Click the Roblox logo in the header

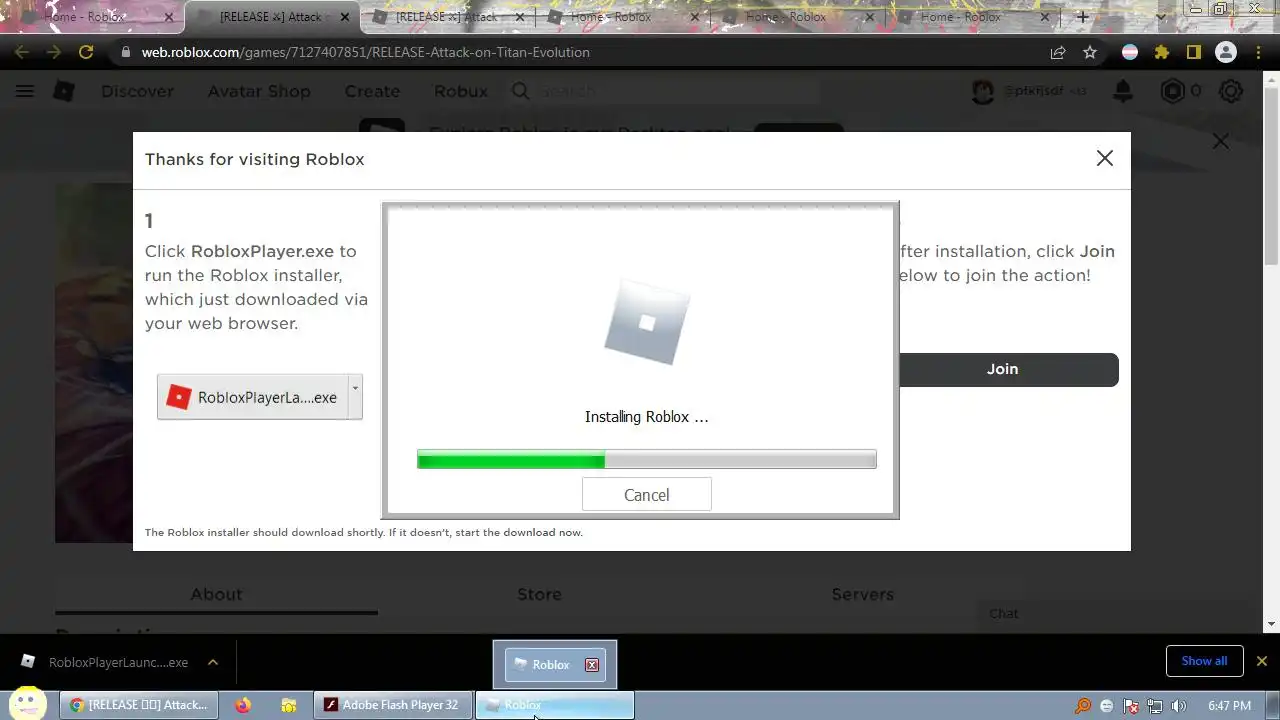[x=64, y=91]
